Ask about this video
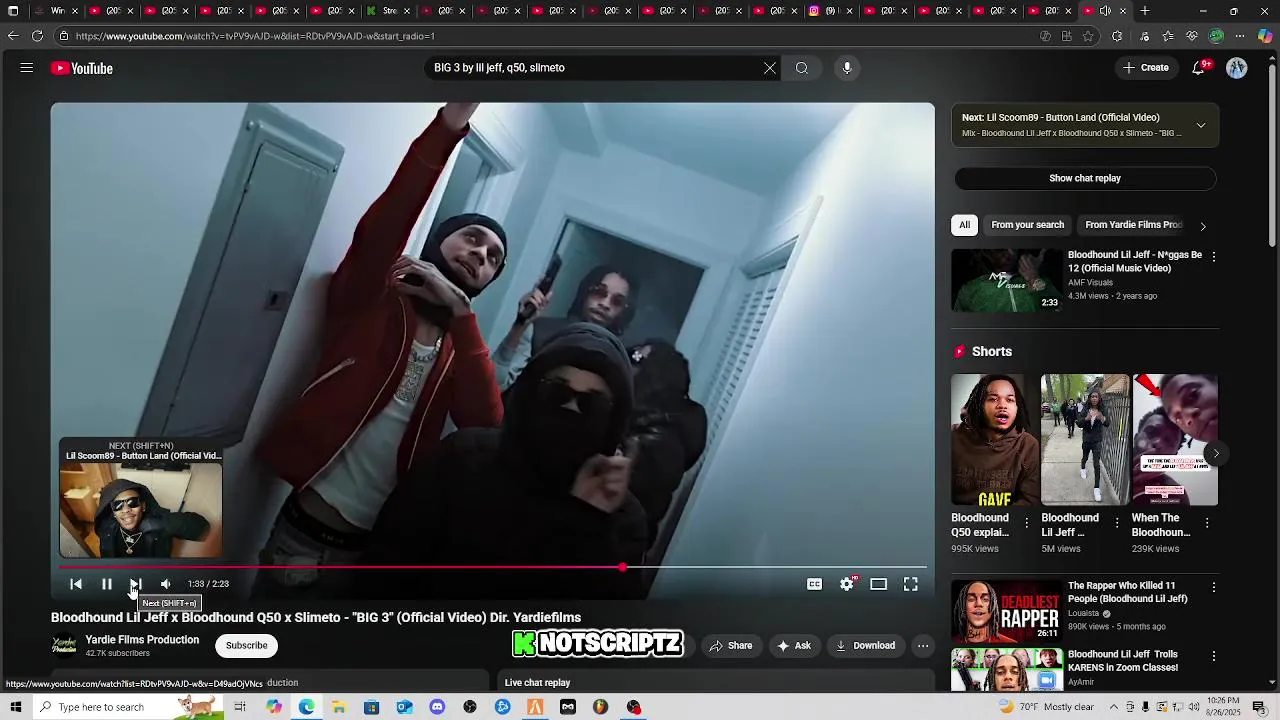Screen dimensions: 1280x720 pyautogui.click(x=794, y=646)
